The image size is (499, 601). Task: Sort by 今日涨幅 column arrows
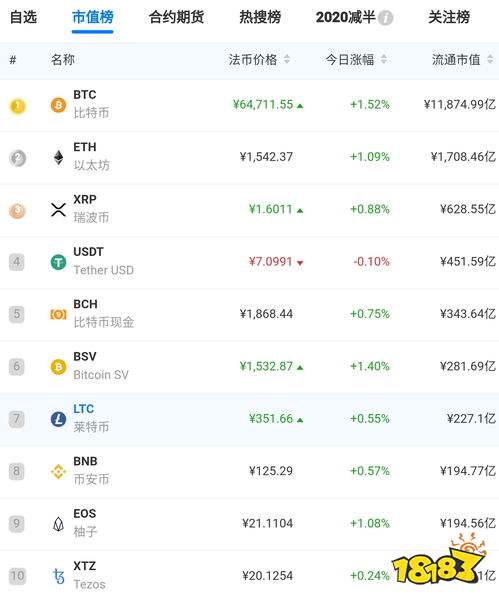coord(384,59)
